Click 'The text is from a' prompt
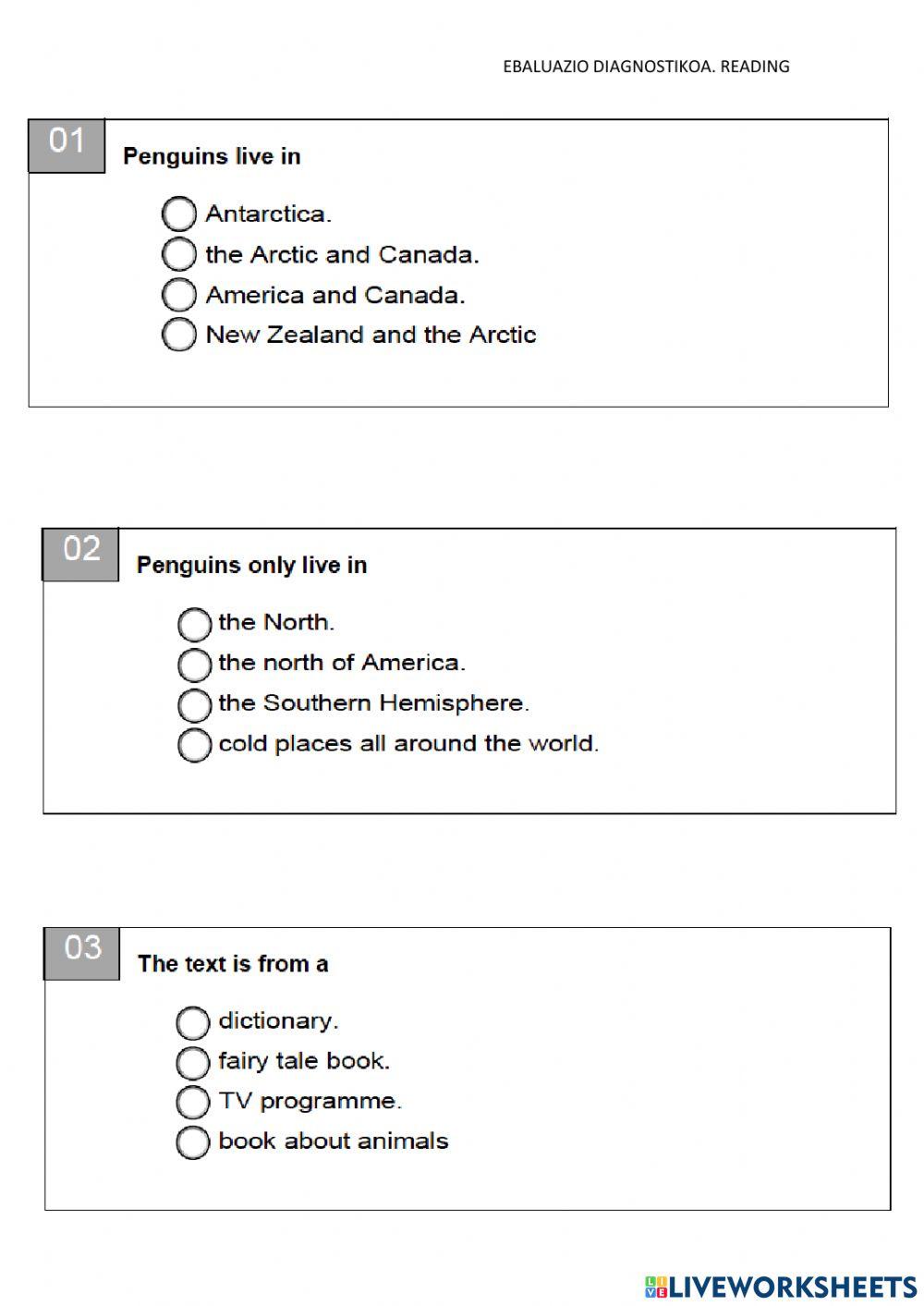Viewport: 924px width, 1306px height. (233, 964)
